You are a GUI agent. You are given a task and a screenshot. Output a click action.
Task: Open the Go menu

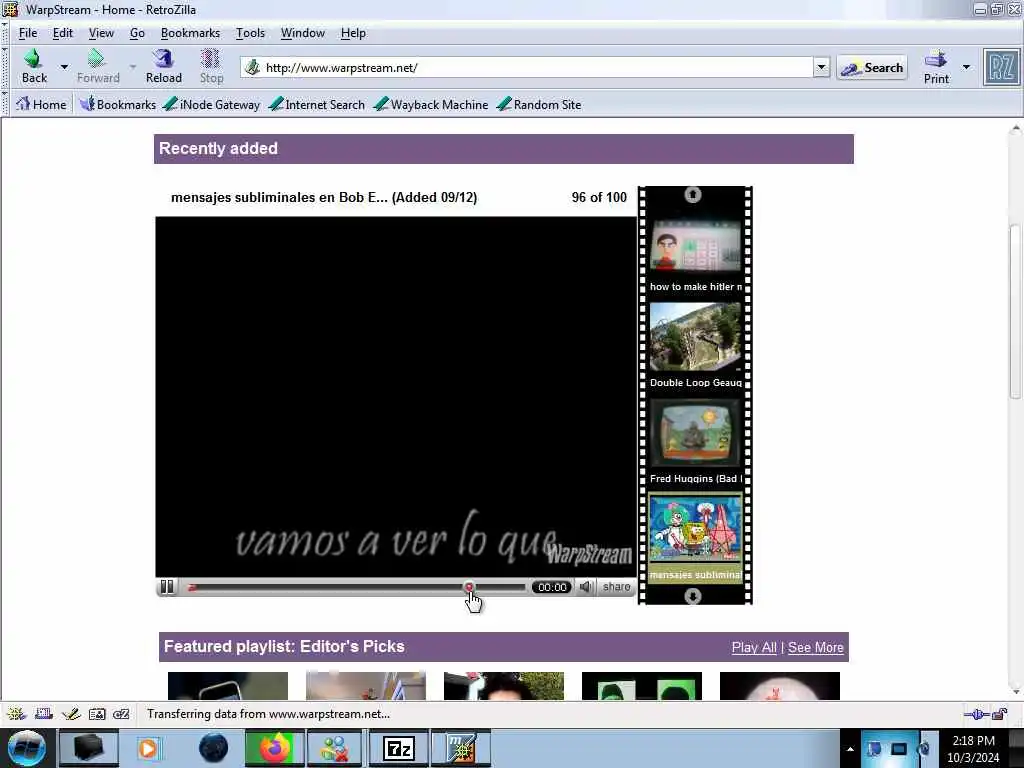click(x=137, y=33)
